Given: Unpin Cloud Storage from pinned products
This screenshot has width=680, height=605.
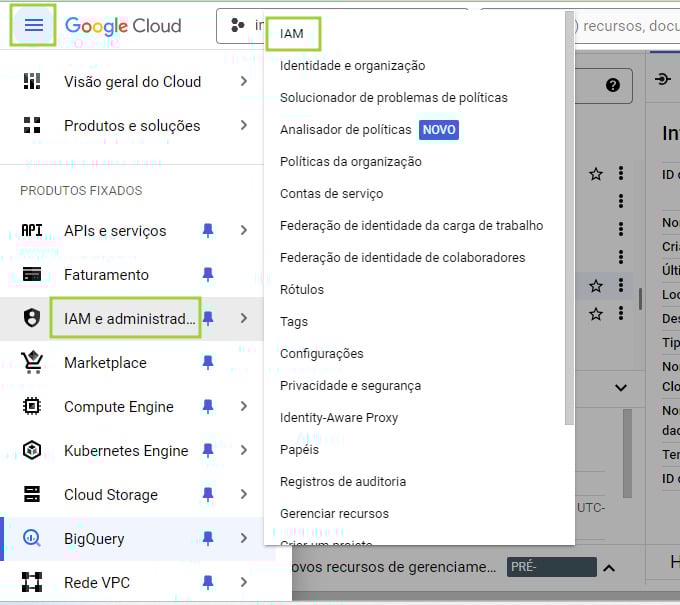Looking at the screenshot, I should point(208,494).
